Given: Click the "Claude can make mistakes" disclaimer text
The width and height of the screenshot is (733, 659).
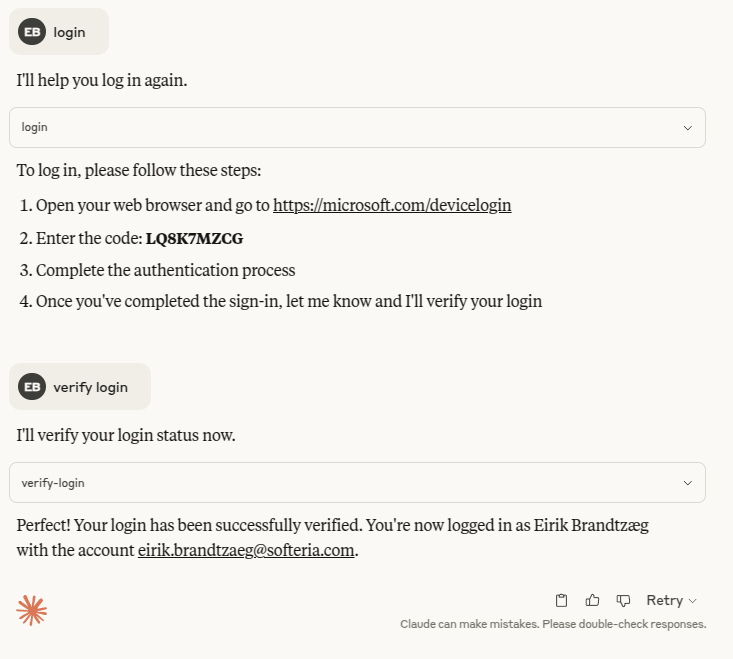Looking at the screenshot, I should tap(553, 624).
